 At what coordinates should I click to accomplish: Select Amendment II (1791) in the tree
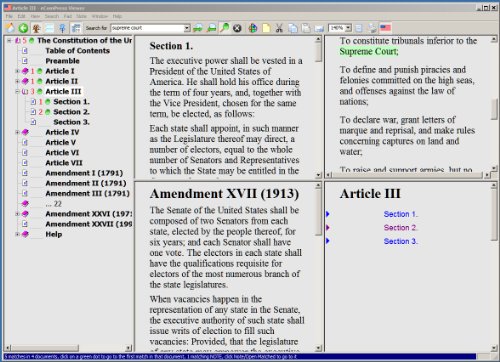(x=86, y=183)
